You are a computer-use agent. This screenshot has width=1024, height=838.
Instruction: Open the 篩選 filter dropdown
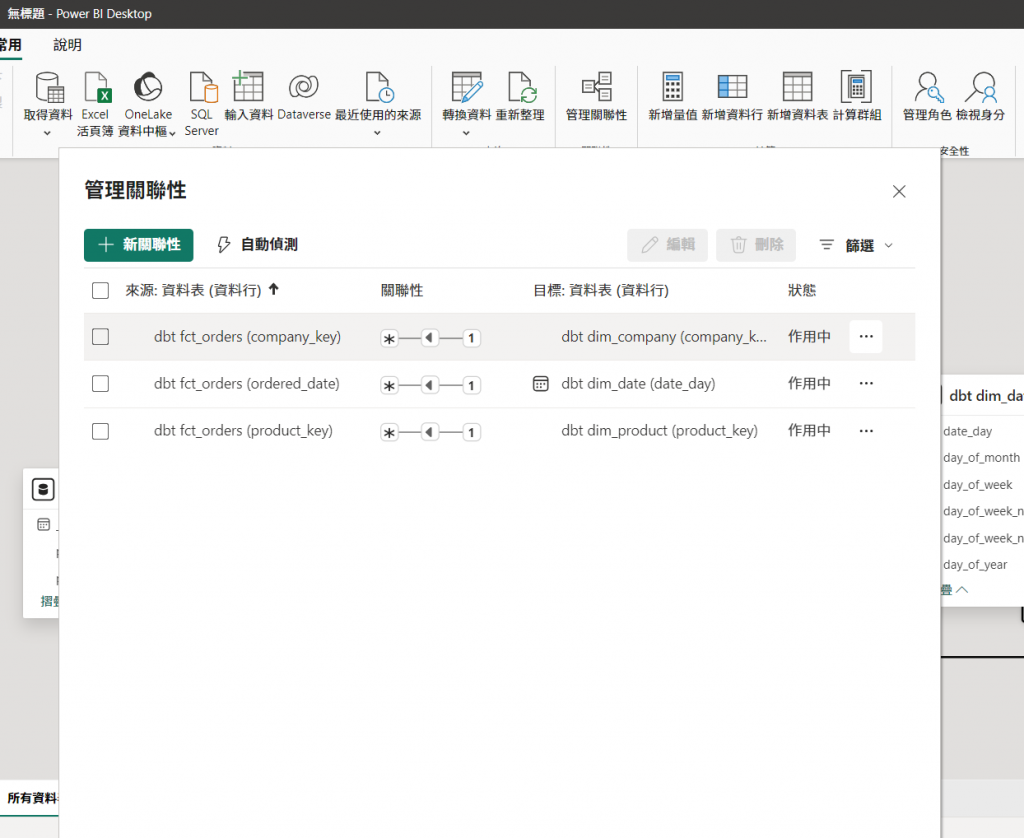click(x=856, y=245)
